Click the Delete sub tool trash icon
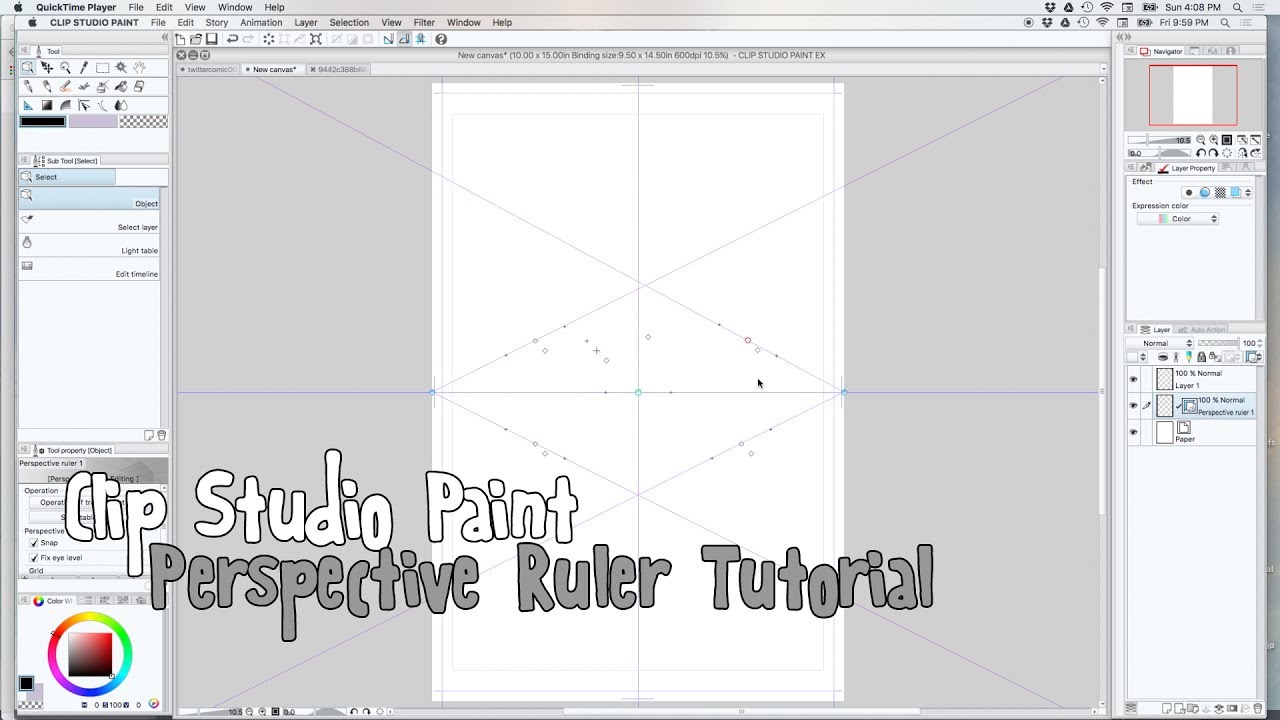1280x720 pixels. point(162,435)
